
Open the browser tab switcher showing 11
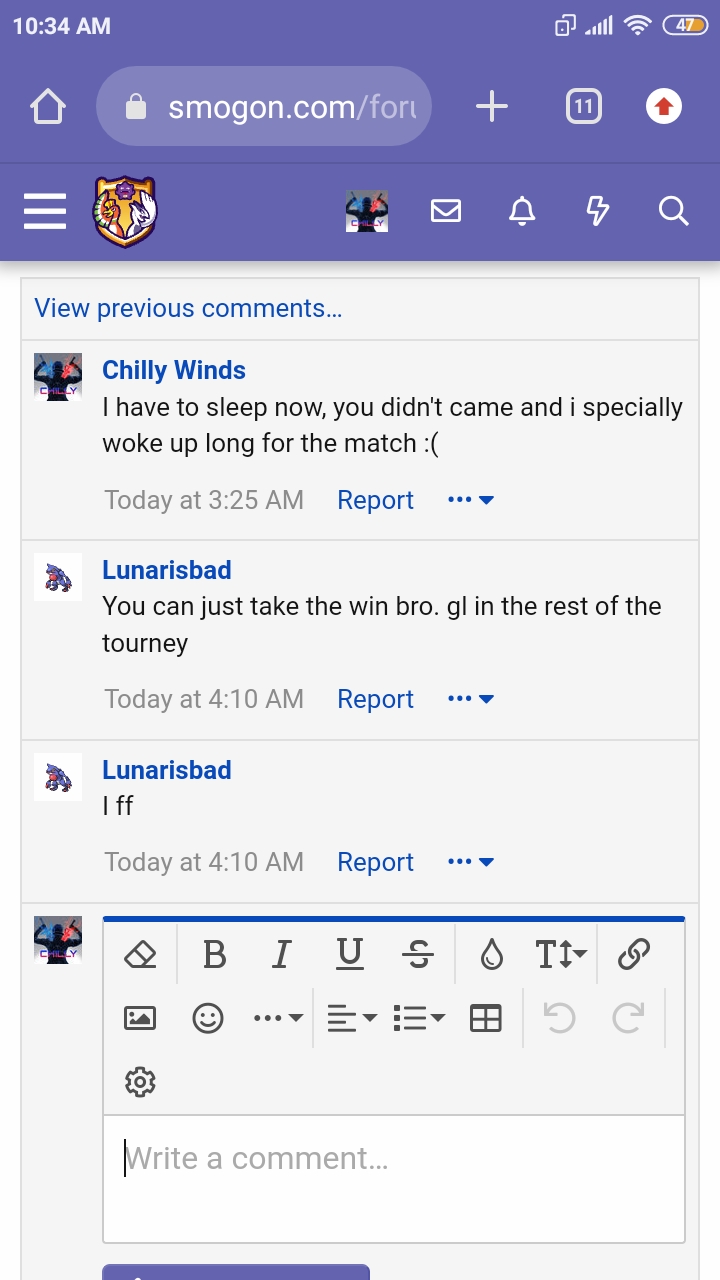(584, 106)
